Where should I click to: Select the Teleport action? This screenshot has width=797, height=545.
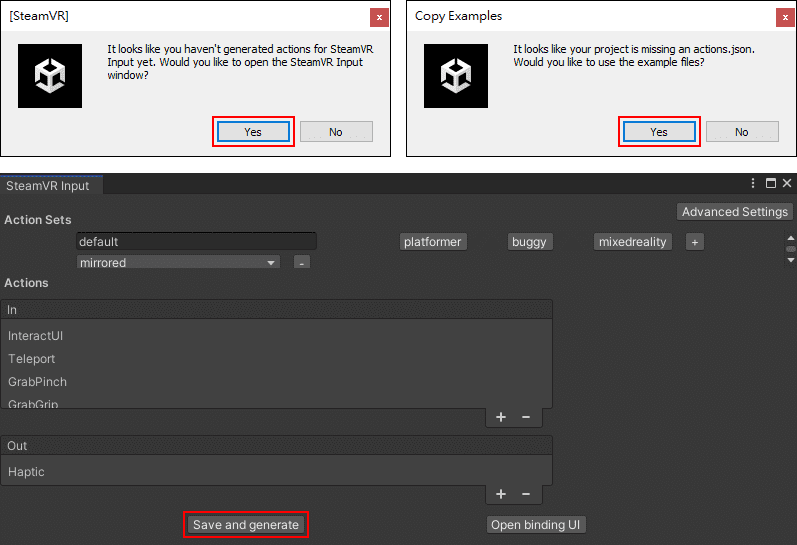click(x=32, y=359)
